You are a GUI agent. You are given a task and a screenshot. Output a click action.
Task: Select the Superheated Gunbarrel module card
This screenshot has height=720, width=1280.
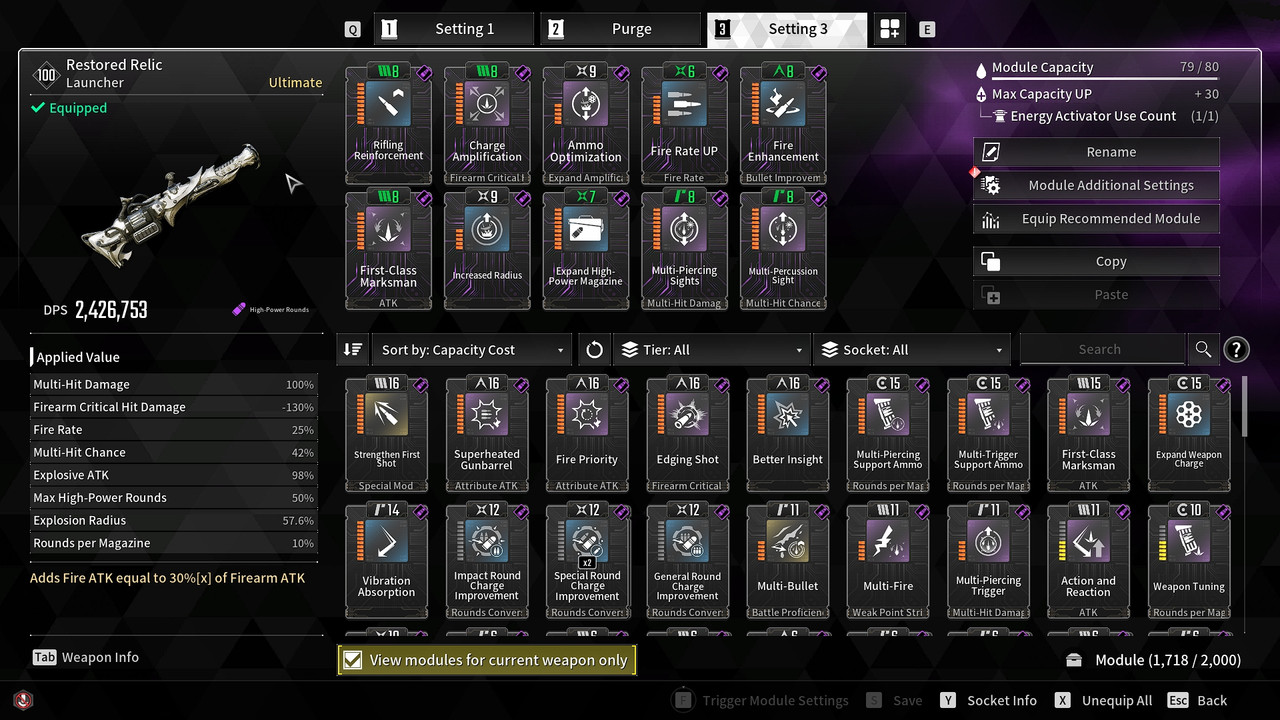pos(487,434)
